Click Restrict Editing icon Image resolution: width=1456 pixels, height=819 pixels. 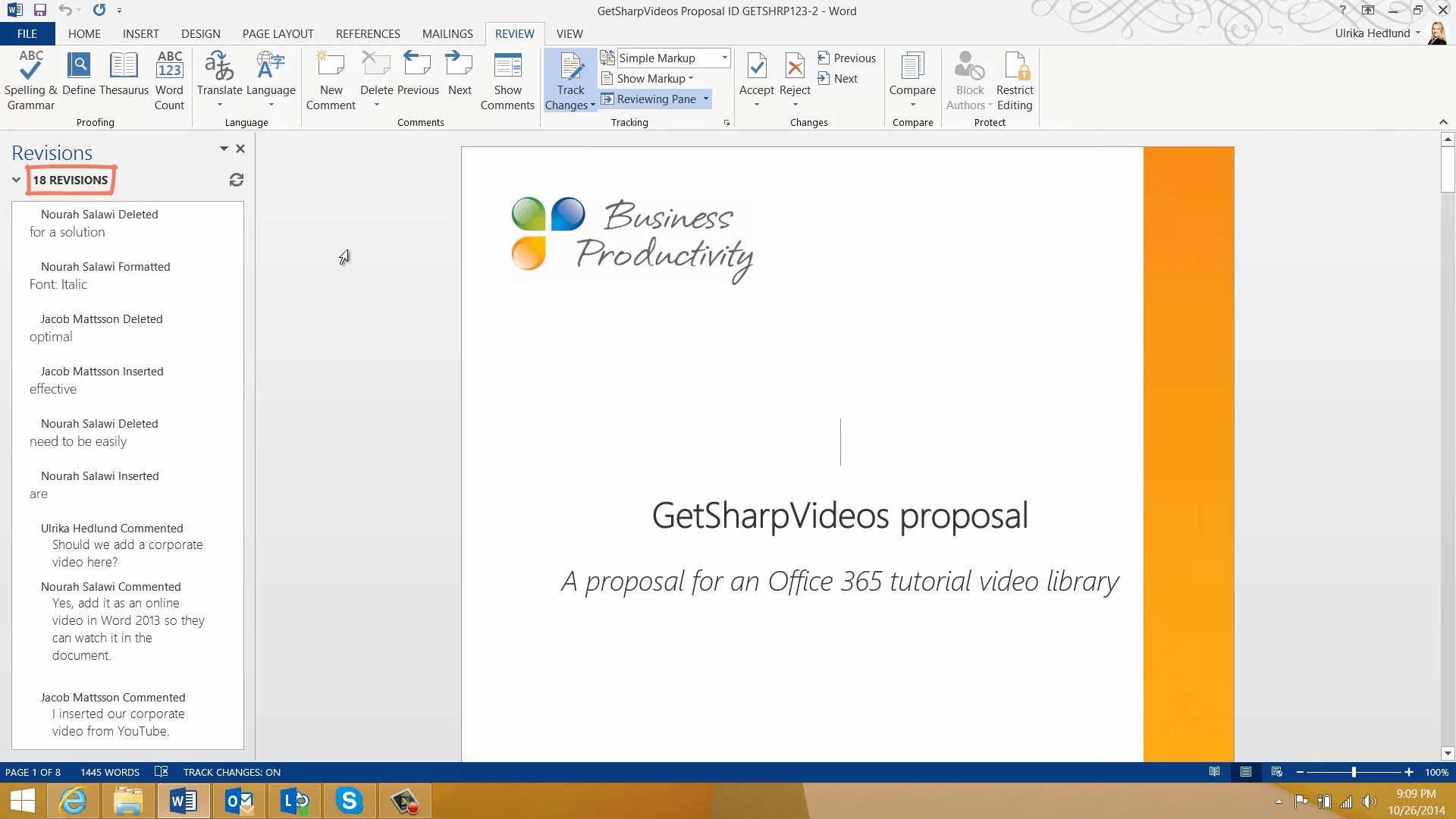point(1015,68)
